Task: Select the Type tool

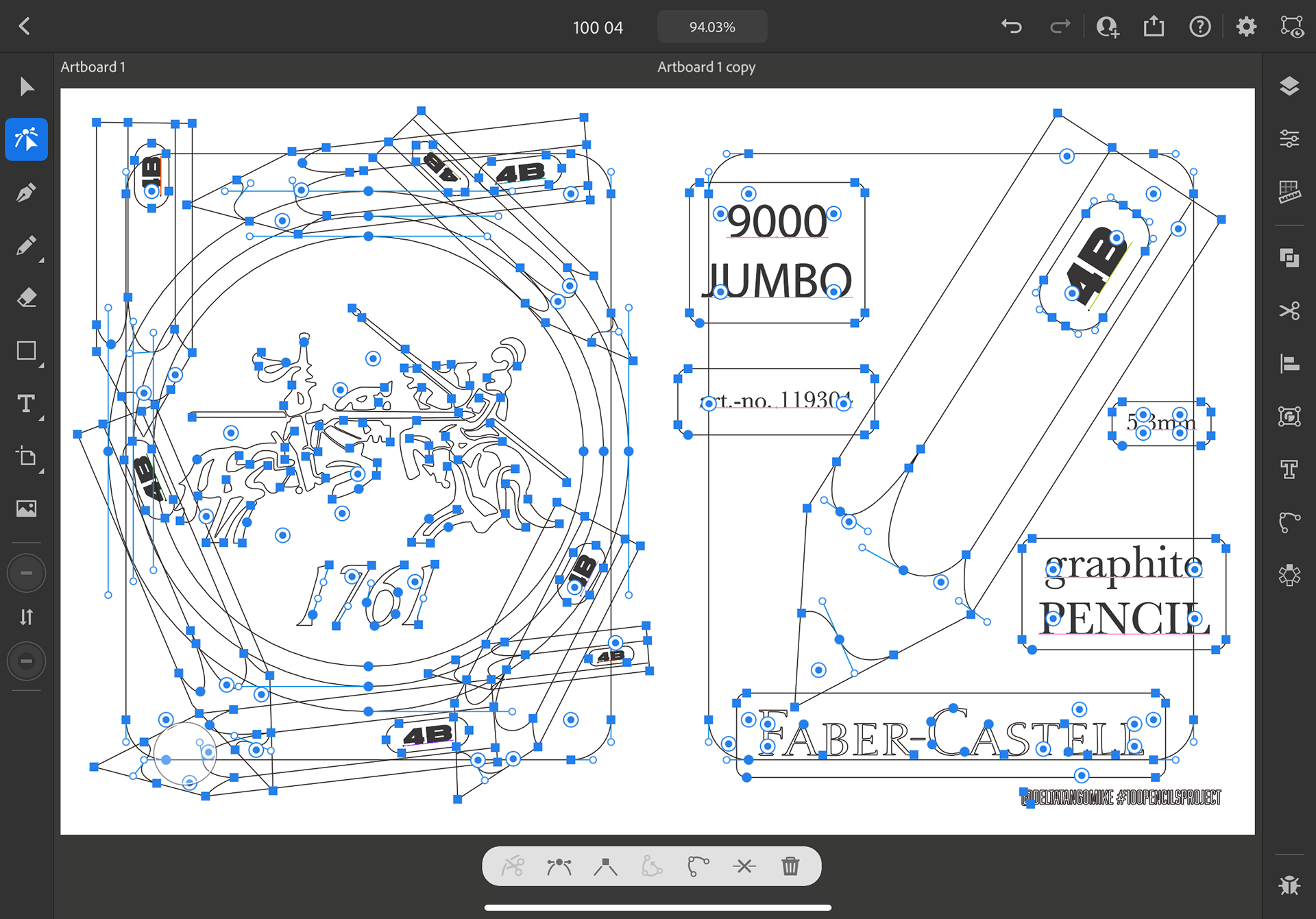Action: click(26, 403)
